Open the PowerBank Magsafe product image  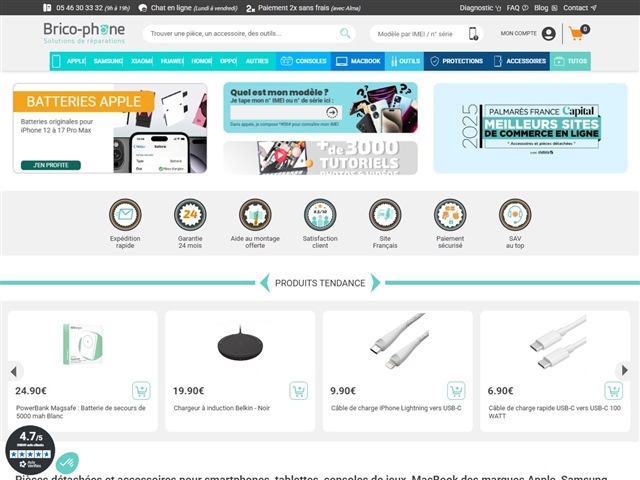coord(83,344)
